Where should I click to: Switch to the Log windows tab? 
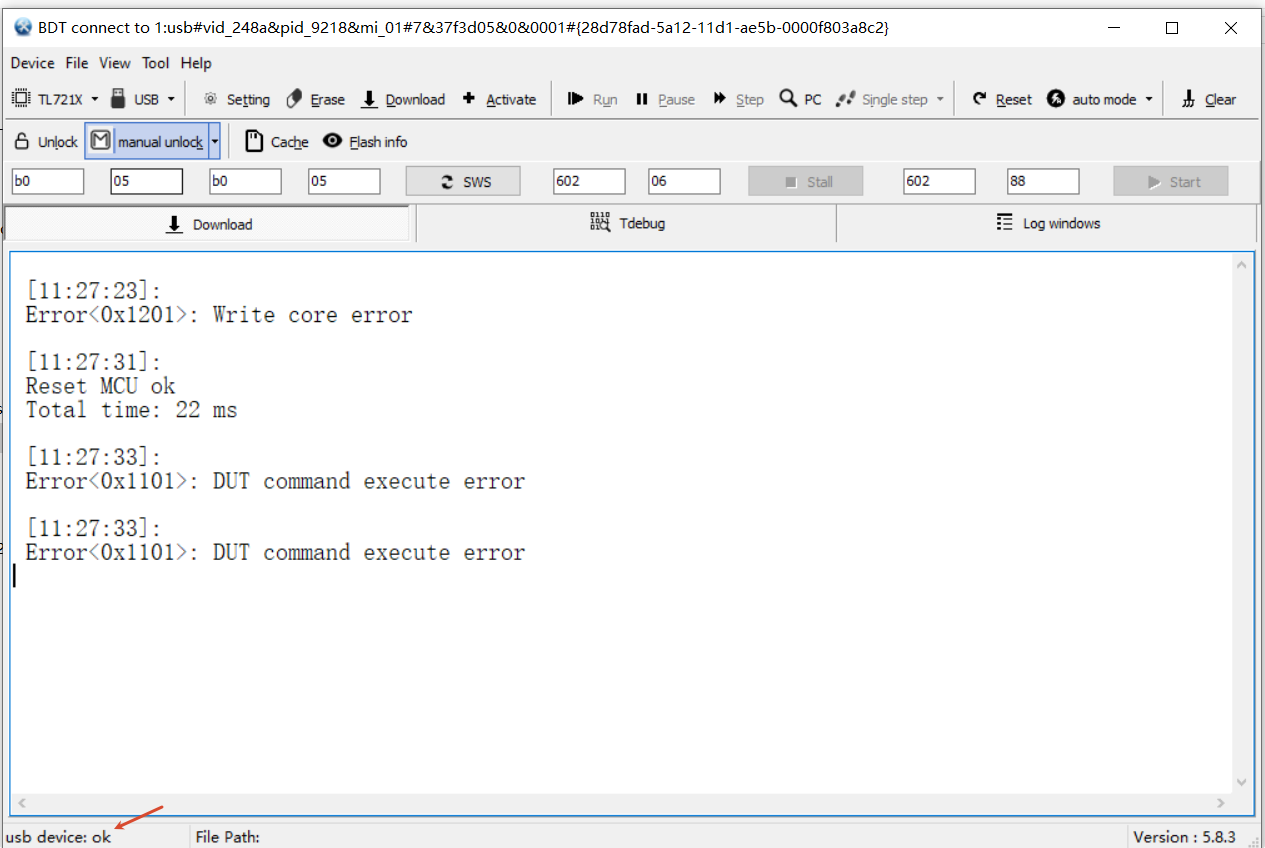click(1047, 223)
